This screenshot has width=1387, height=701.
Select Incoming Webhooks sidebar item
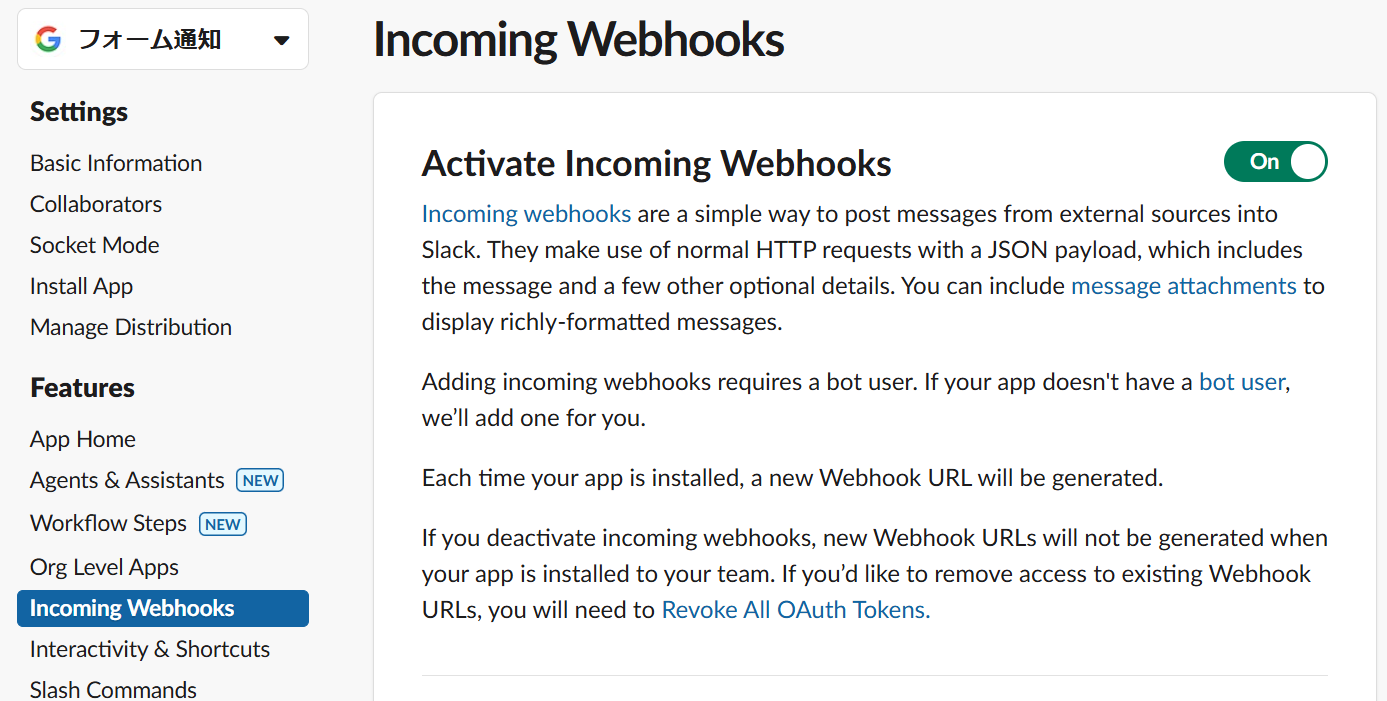click(163, 608)
